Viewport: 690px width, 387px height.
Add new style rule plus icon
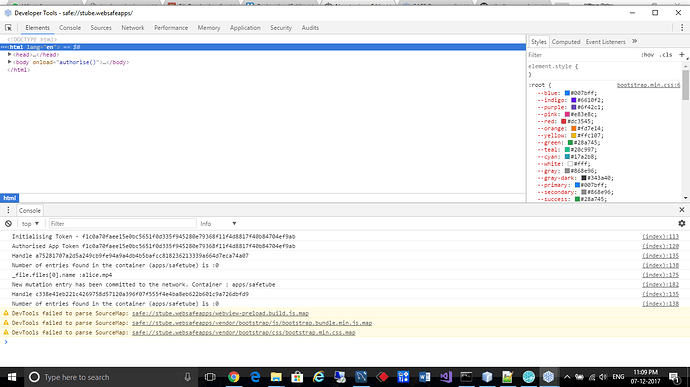[682, 55]
